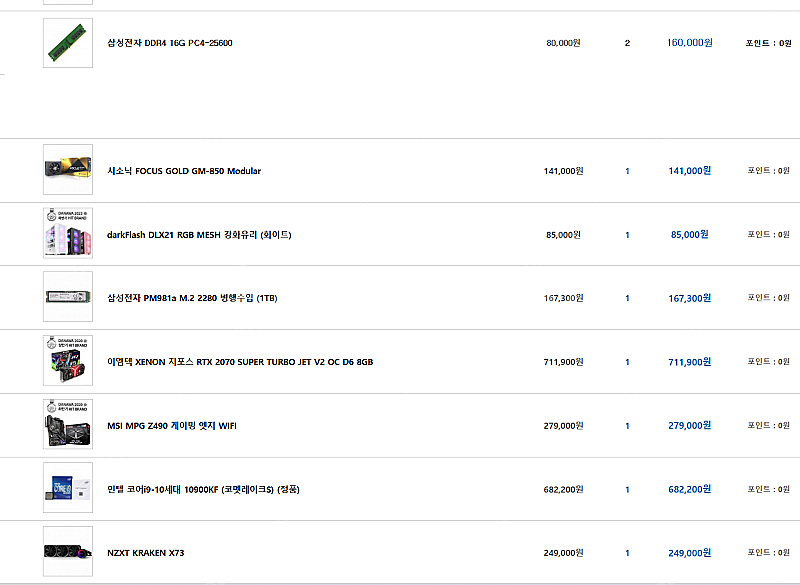Open the MSI MPG Z490 motherboard thumbnail

(68, 424)
